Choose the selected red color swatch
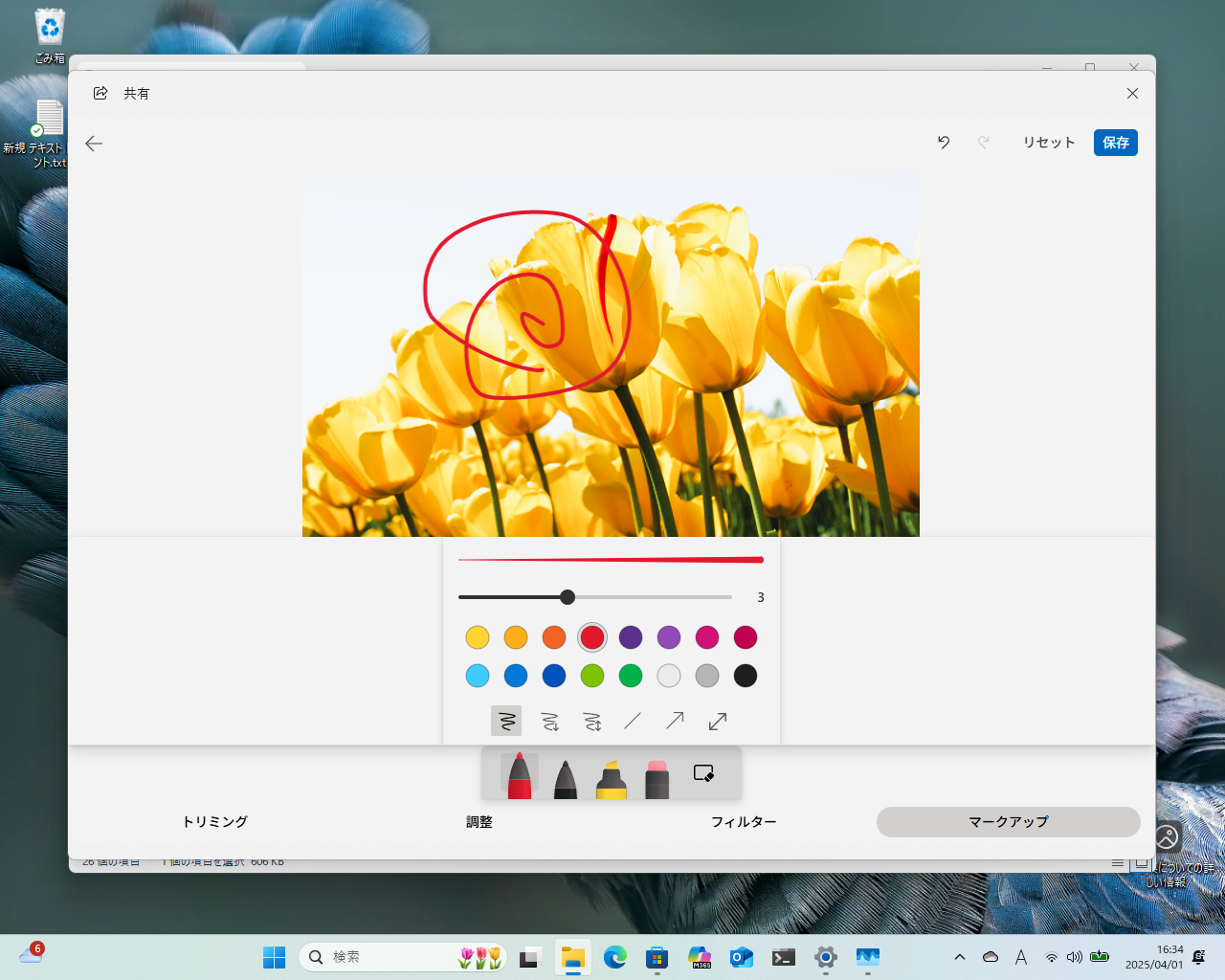This screenshot has height=980, width=1225. (592, 637)
